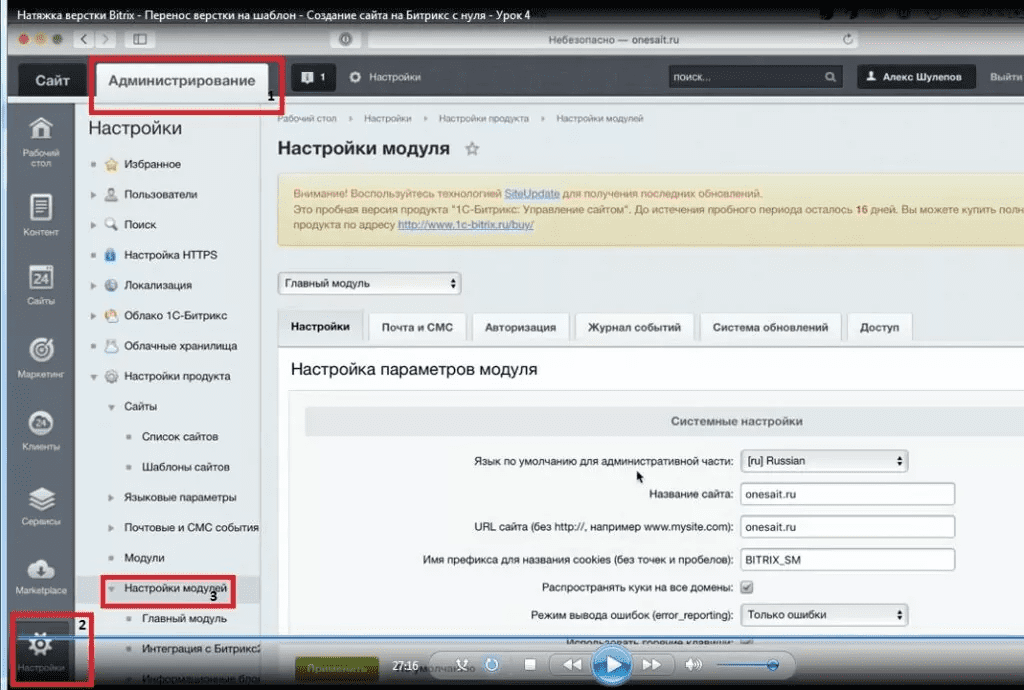The image size is (1024, 690).
Task: Expand Языковые параметры tree item
Action: coord(111,497)
